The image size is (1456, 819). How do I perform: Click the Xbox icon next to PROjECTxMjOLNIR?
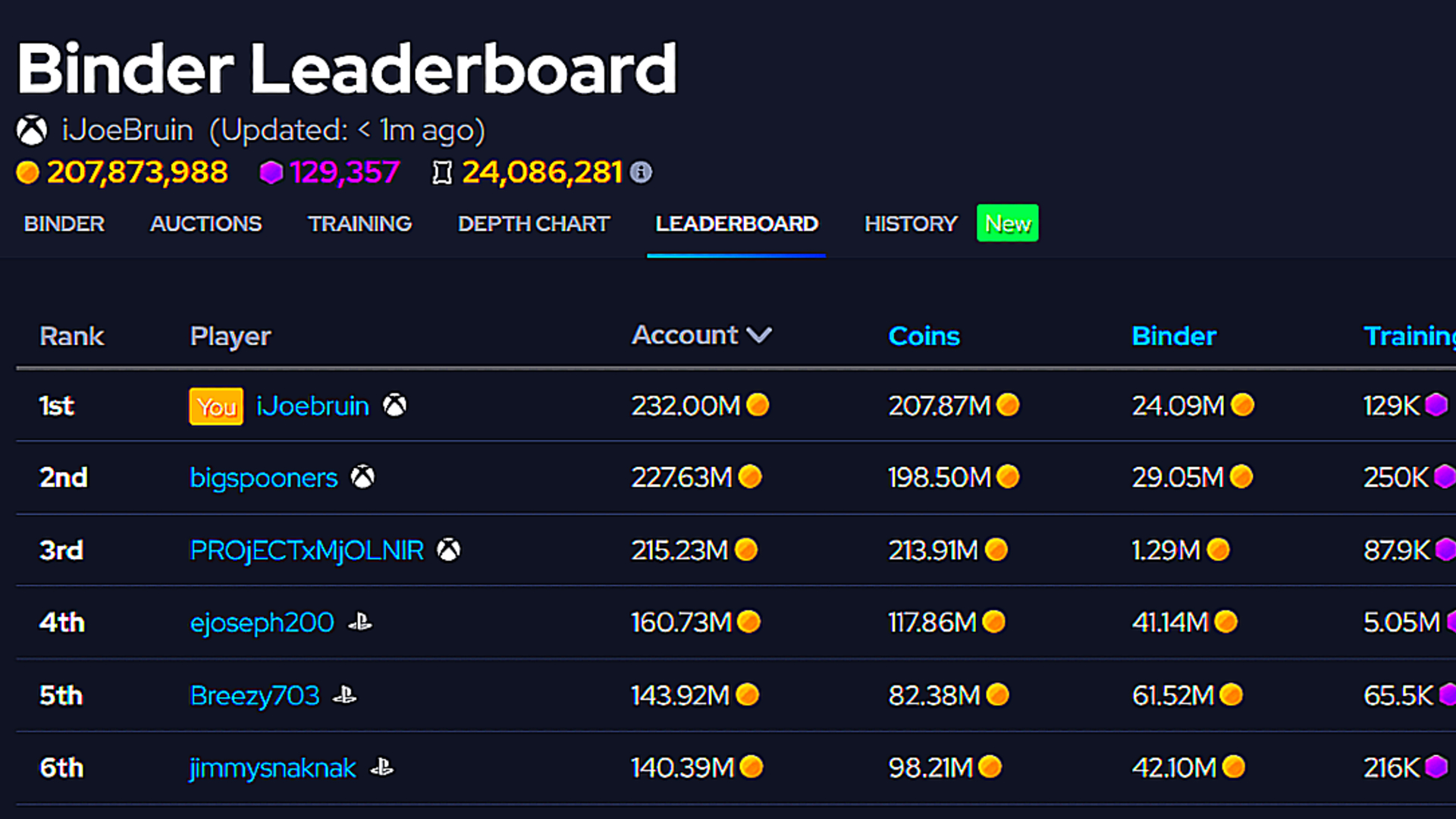pyautogui.click(x=448, y=550)
